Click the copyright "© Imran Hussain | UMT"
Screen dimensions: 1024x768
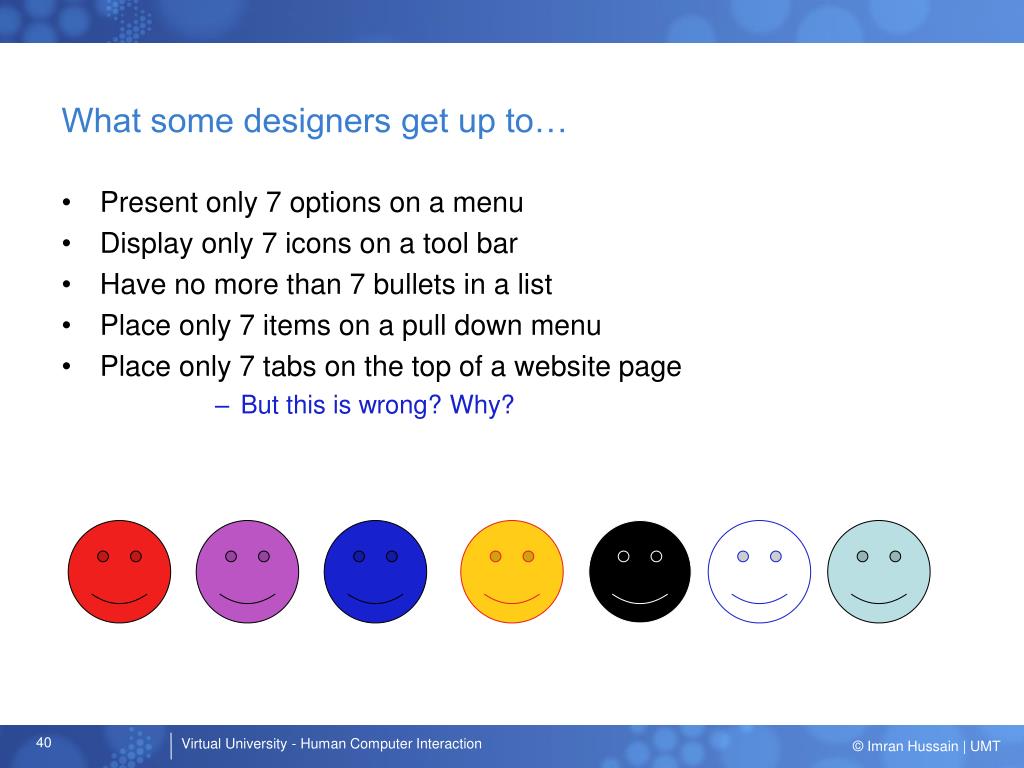926,746
